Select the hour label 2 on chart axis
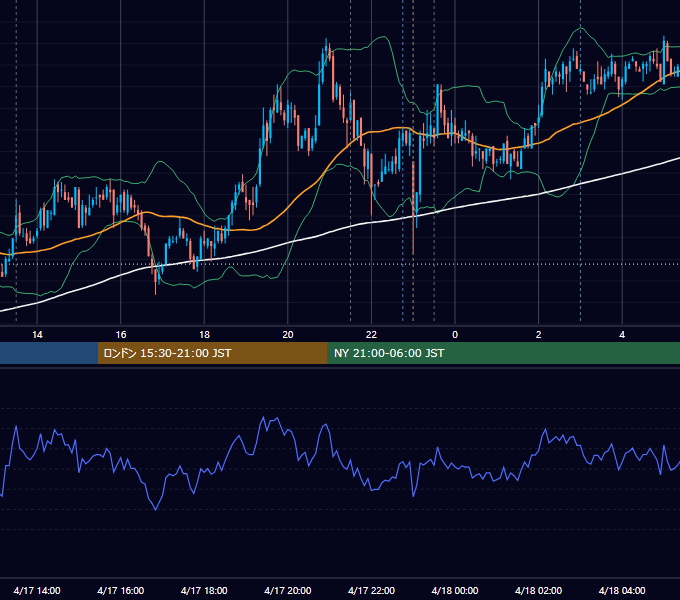This screenshot has height=600, width=680. point(539,335)
